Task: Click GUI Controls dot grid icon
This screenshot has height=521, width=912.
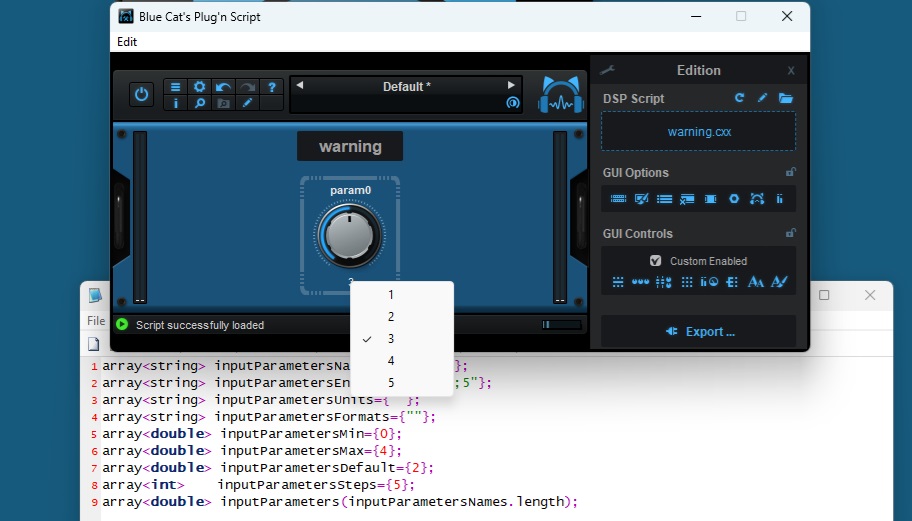Action: (x=687, y=282)
